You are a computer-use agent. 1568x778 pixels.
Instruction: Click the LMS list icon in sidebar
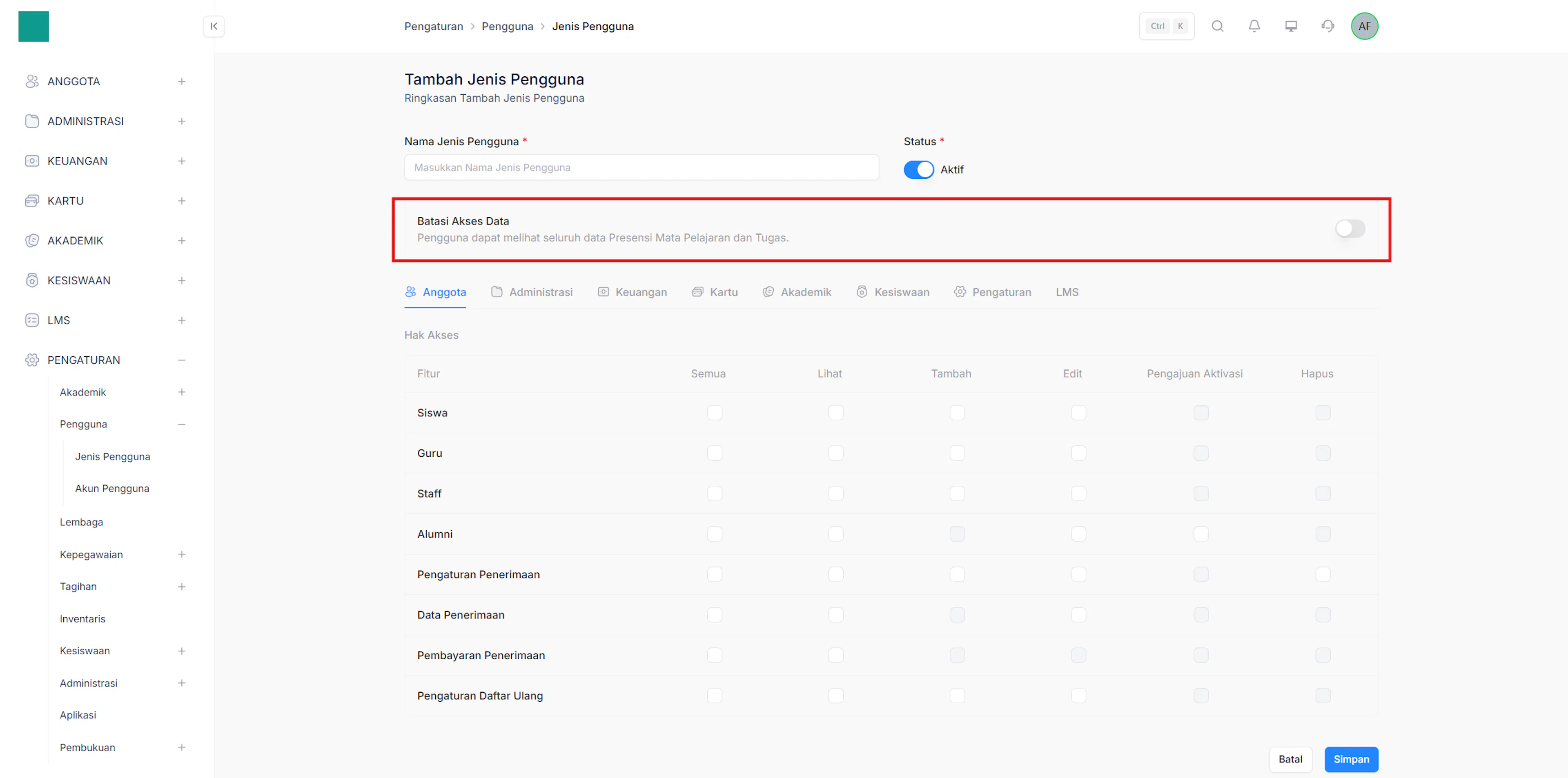(32, 320)
